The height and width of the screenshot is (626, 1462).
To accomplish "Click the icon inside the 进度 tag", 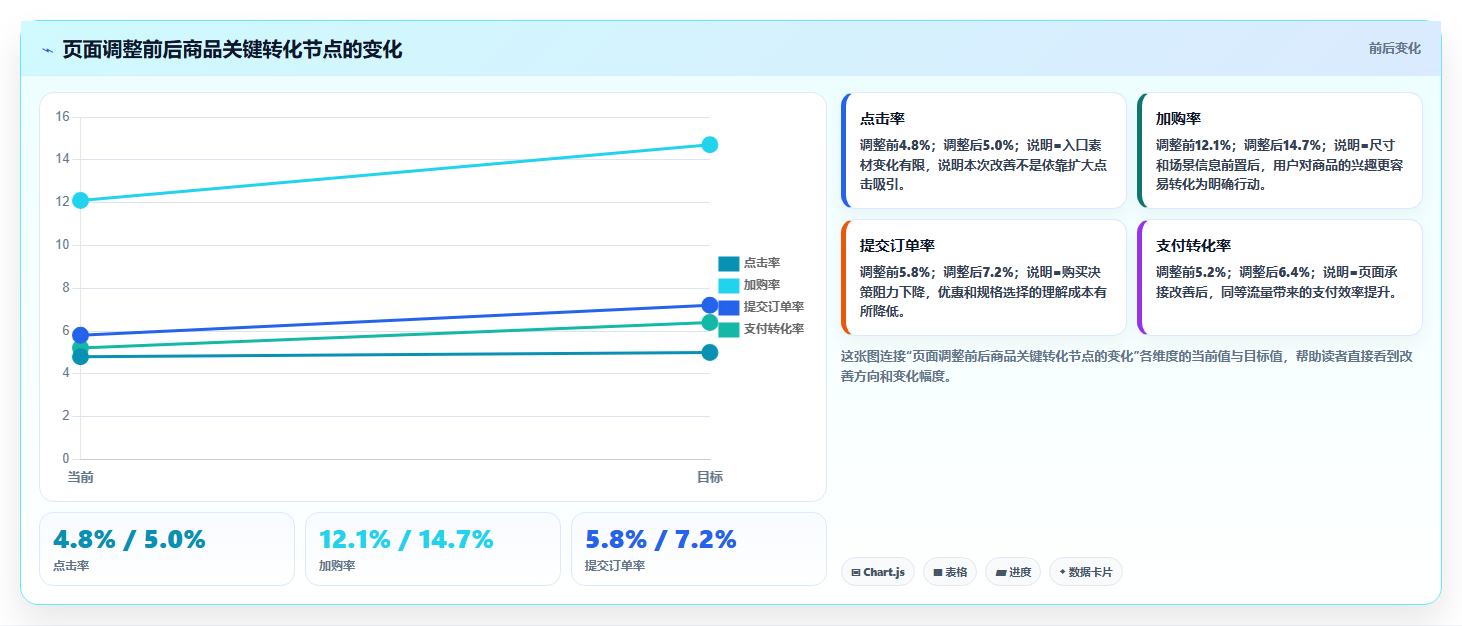I will [x=1001, y=573].
